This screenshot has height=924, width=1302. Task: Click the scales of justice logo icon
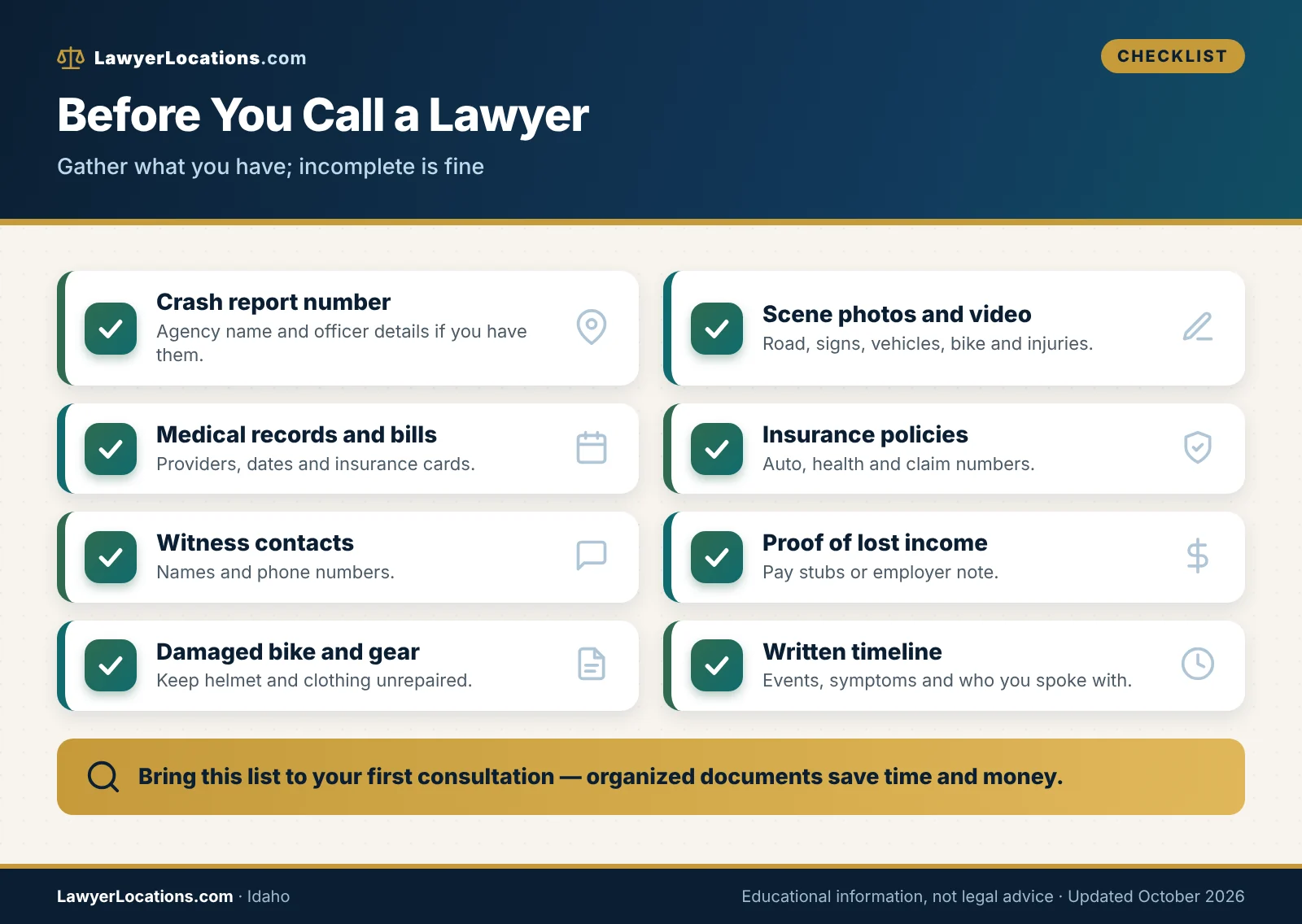pyautogui.click(x=71, y=58)
